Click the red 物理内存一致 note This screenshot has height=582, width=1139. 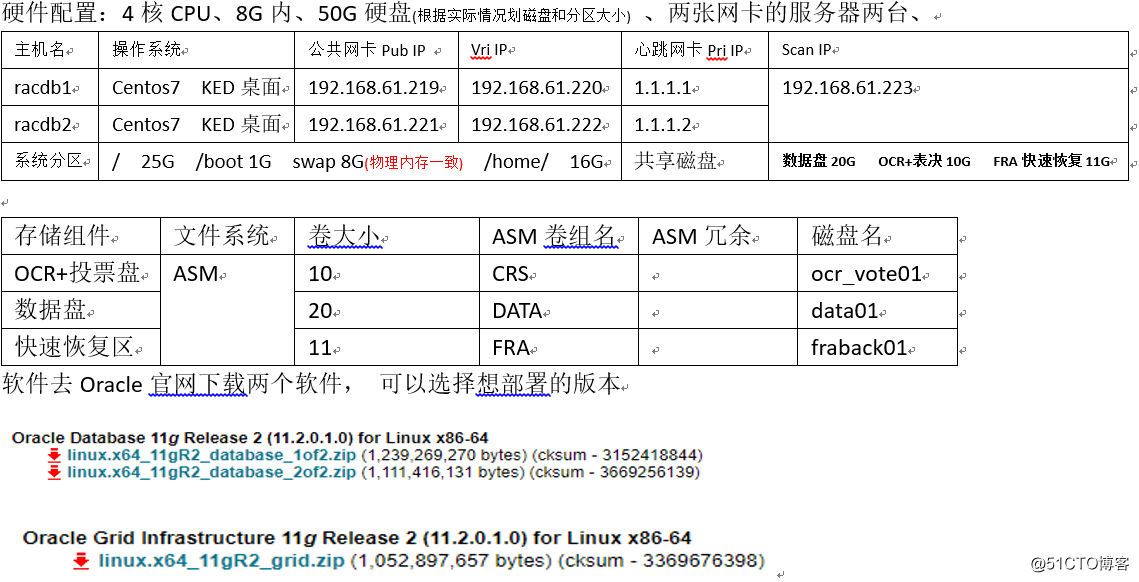[413, 163]
